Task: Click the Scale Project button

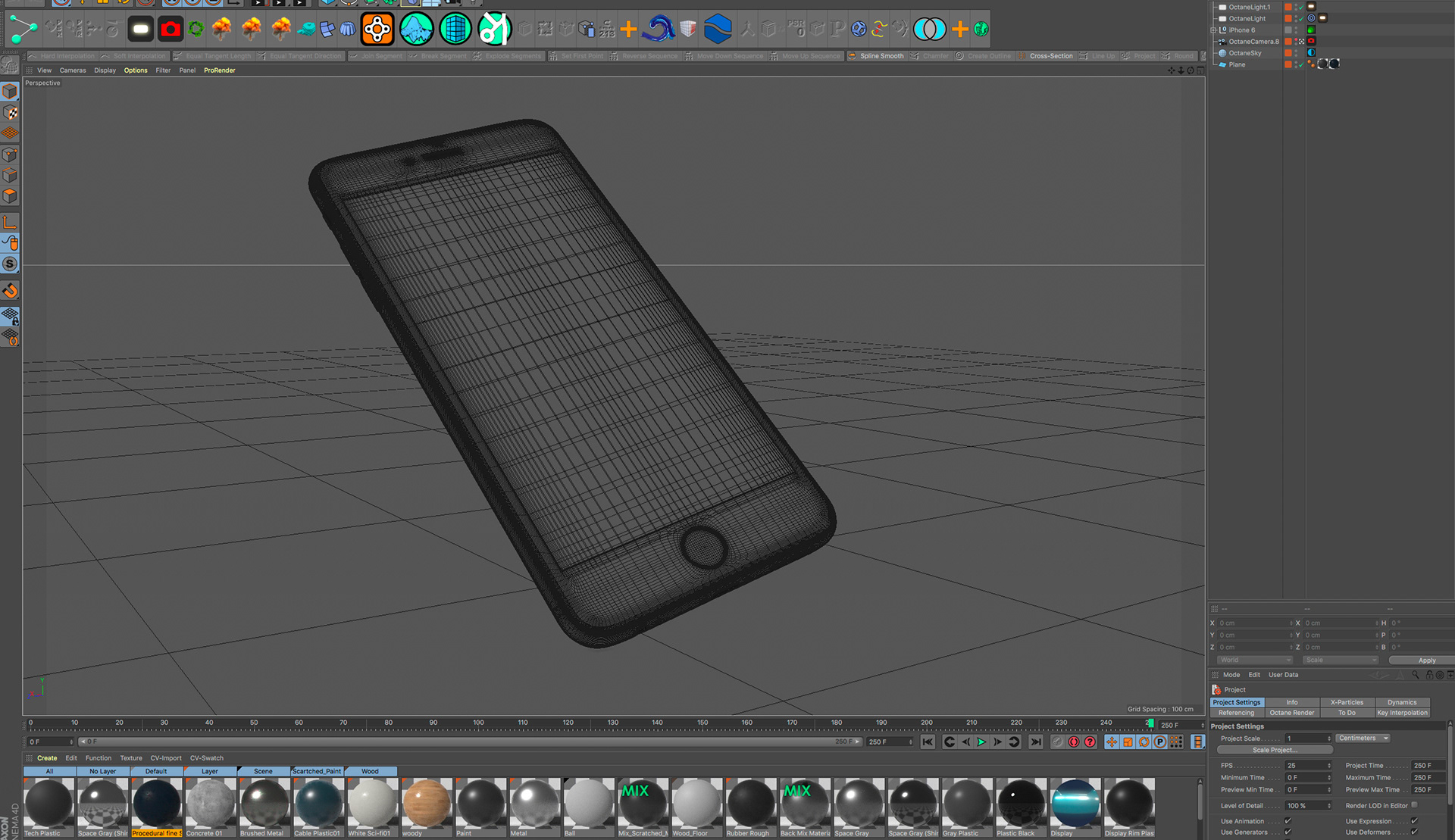Action: point(1274,750)
